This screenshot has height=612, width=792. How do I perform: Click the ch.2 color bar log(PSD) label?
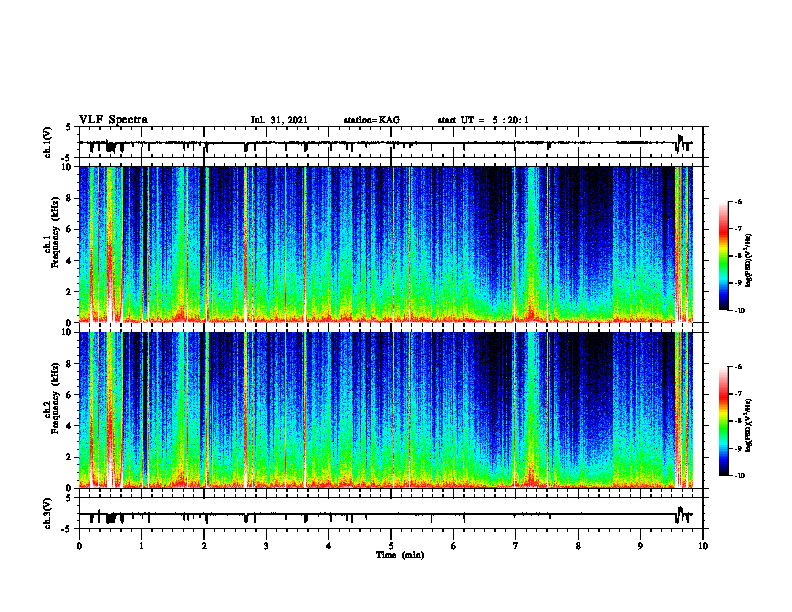pos(749,426)
